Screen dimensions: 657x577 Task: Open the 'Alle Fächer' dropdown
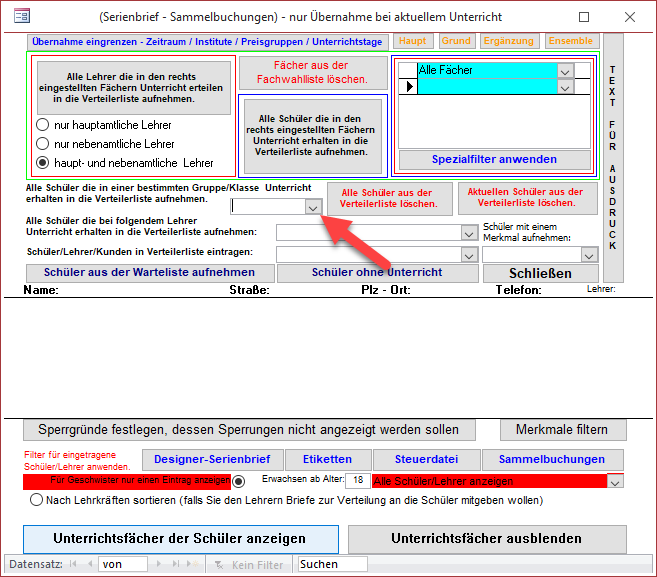coord(566,71)
